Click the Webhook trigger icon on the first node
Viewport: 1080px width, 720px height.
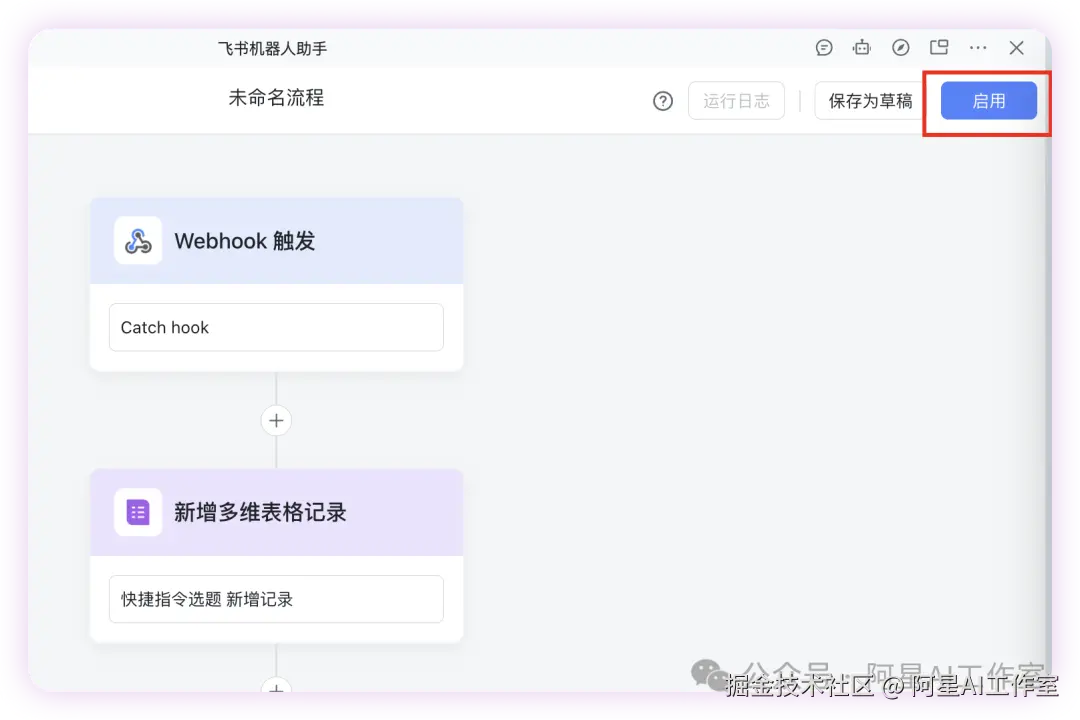coord(138,240)
